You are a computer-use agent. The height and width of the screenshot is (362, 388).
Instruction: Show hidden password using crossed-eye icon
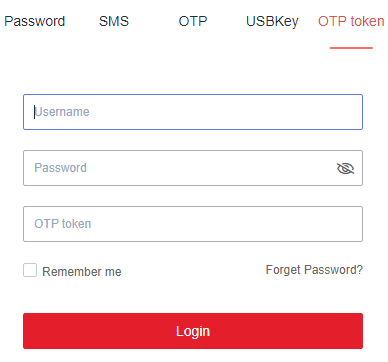click(x=345, y=168)
